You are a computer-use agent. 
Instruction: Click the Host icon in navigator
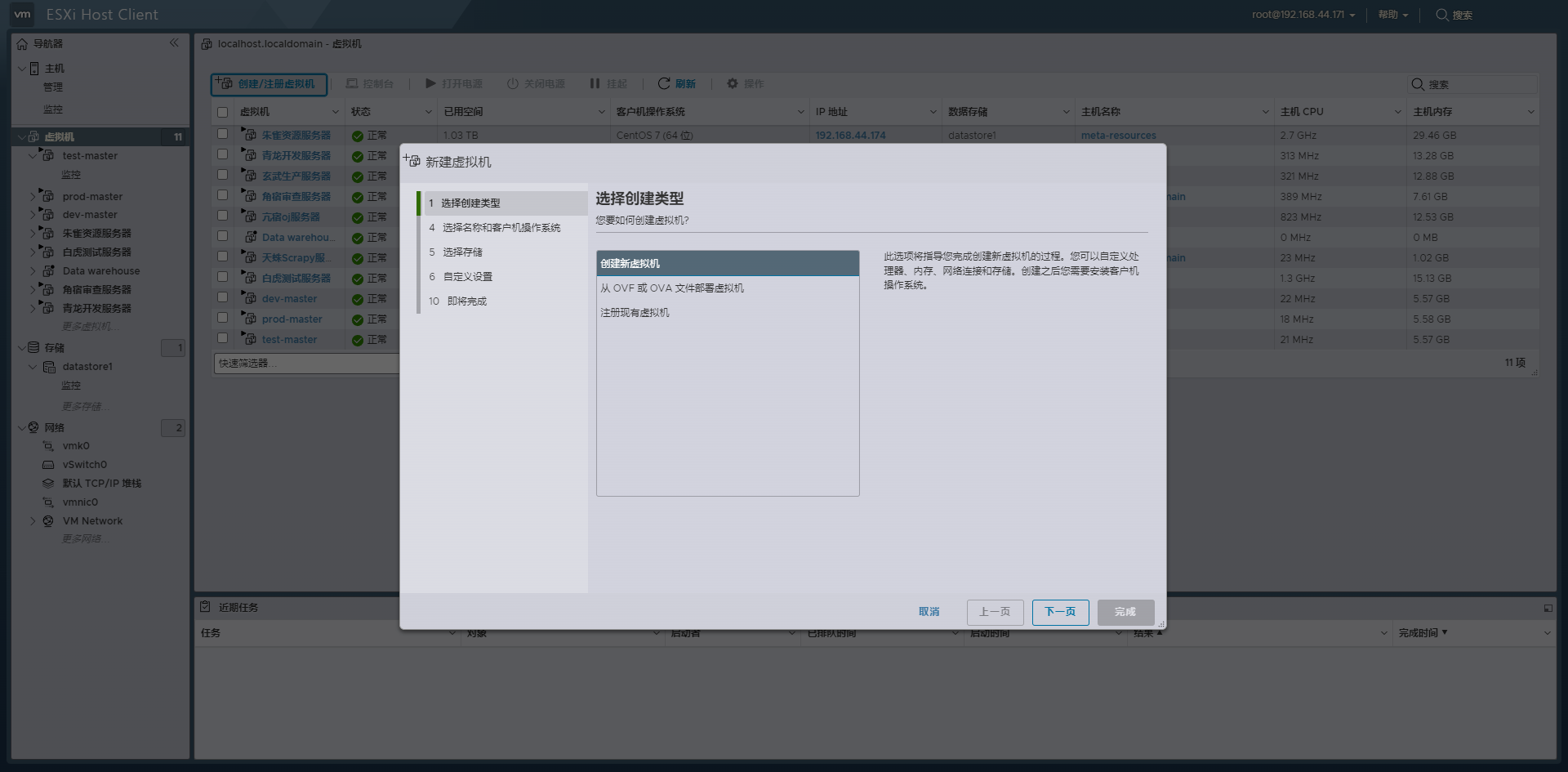(x=34, y=69)
